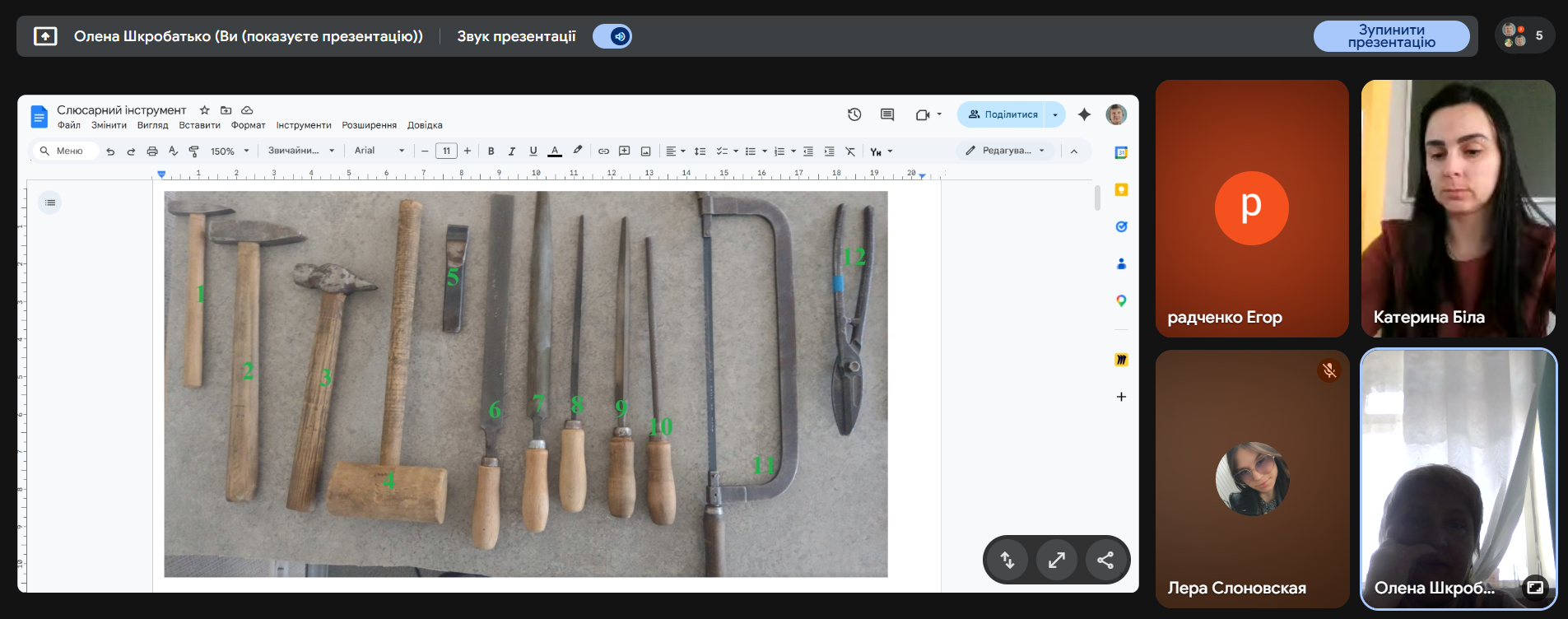Open Google Calendar in side panel
The width and height of the screenshot is (1568, 619).
pos(1121,153)
